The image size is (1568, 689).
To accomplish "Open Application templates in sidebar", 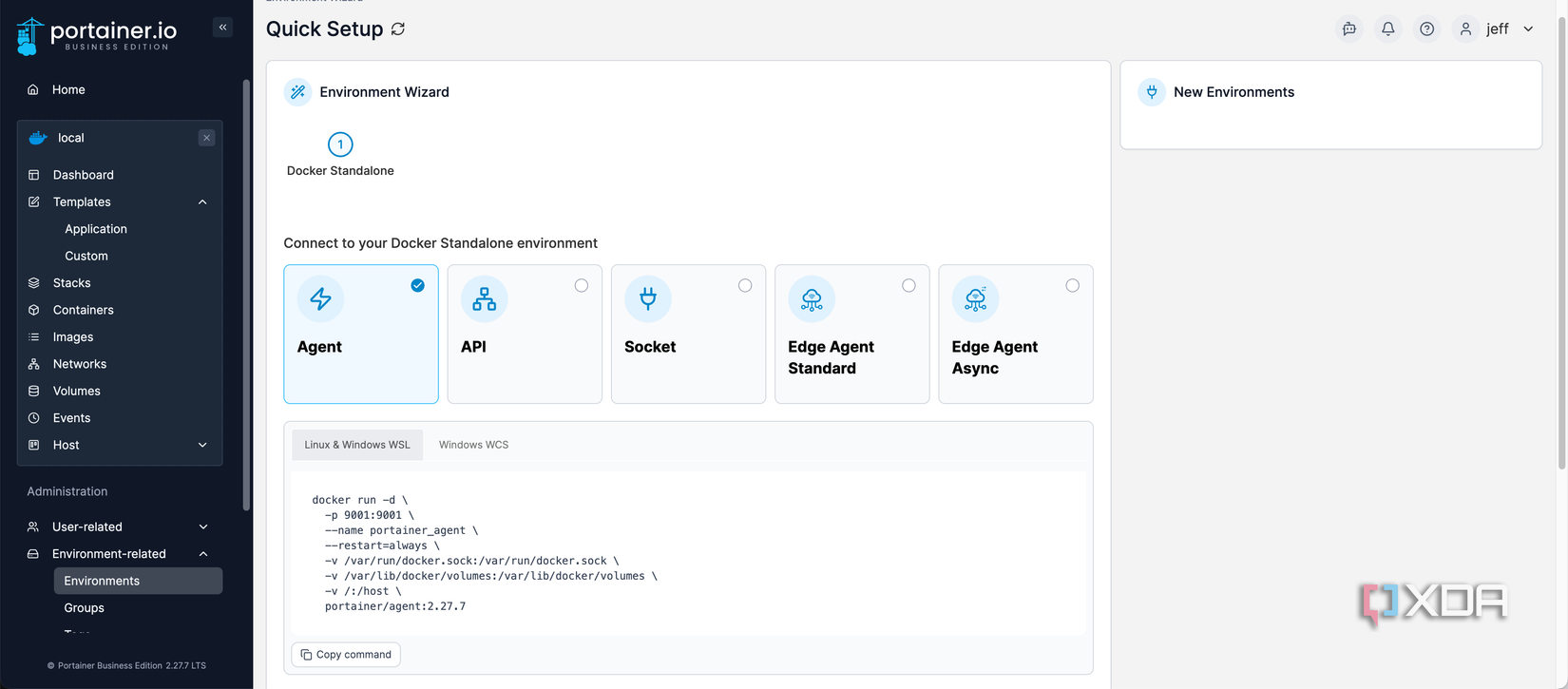I will click(96, 229).
